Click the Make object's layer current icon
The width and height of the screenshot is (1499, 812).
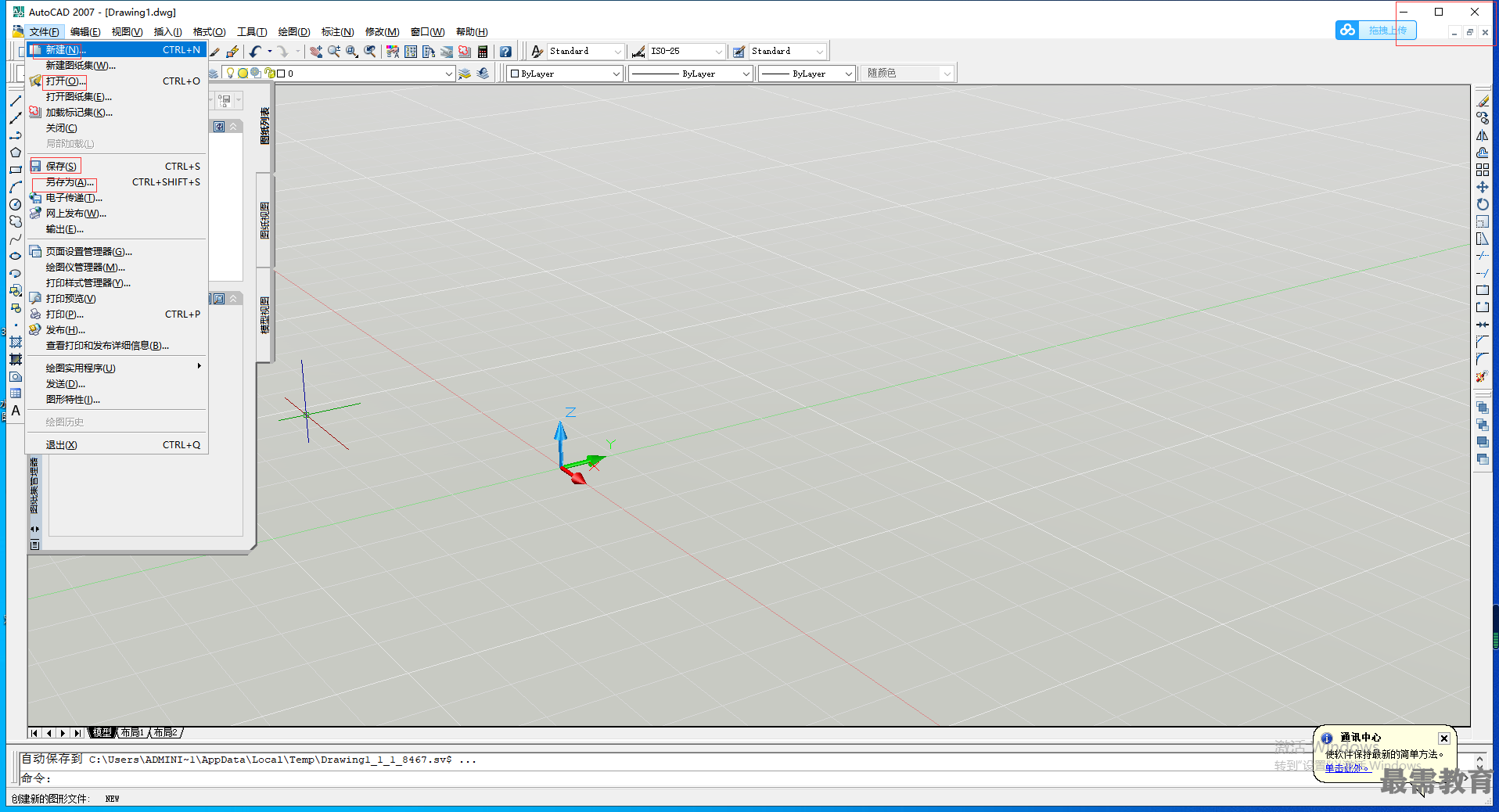click(x=465, y=74)
